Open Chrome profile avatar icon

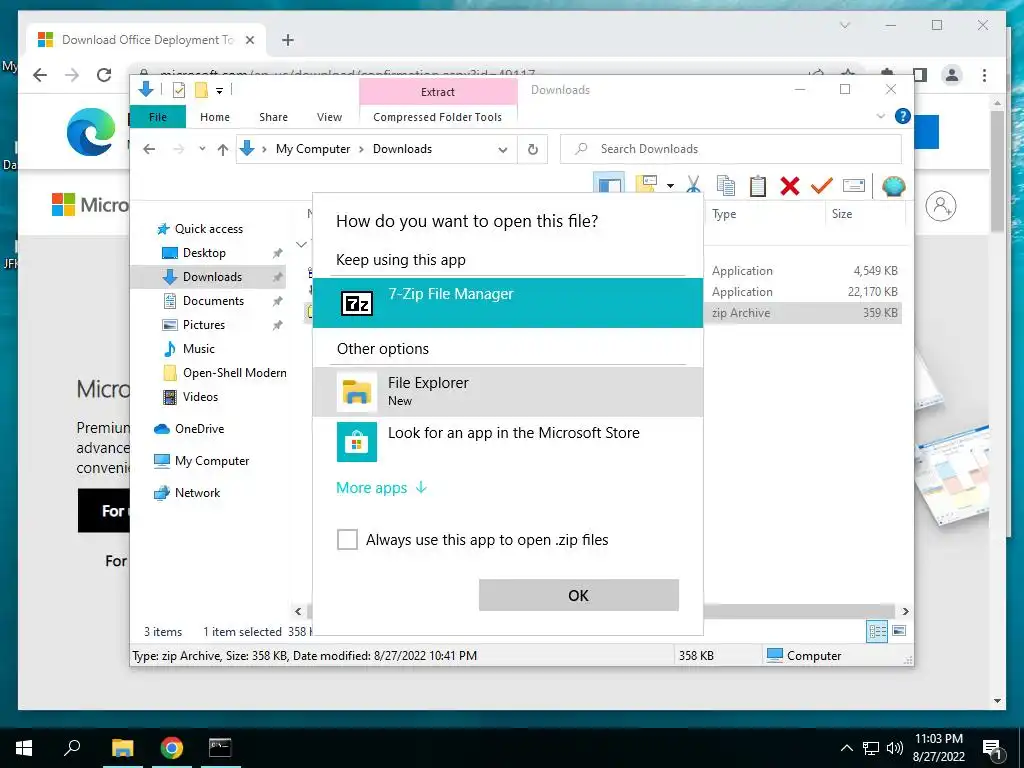pos(952,75)
